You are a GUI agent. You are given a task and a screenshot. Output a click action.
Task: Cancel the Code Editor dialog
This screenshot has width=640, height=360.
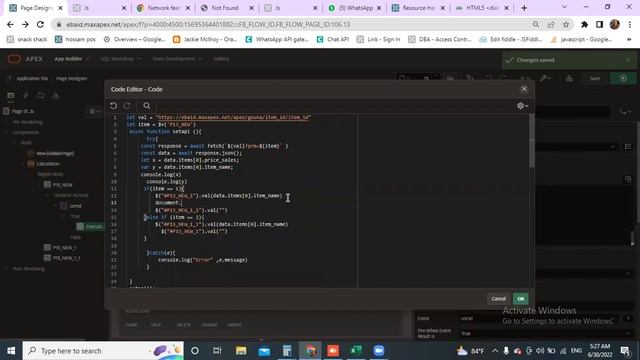498,299
